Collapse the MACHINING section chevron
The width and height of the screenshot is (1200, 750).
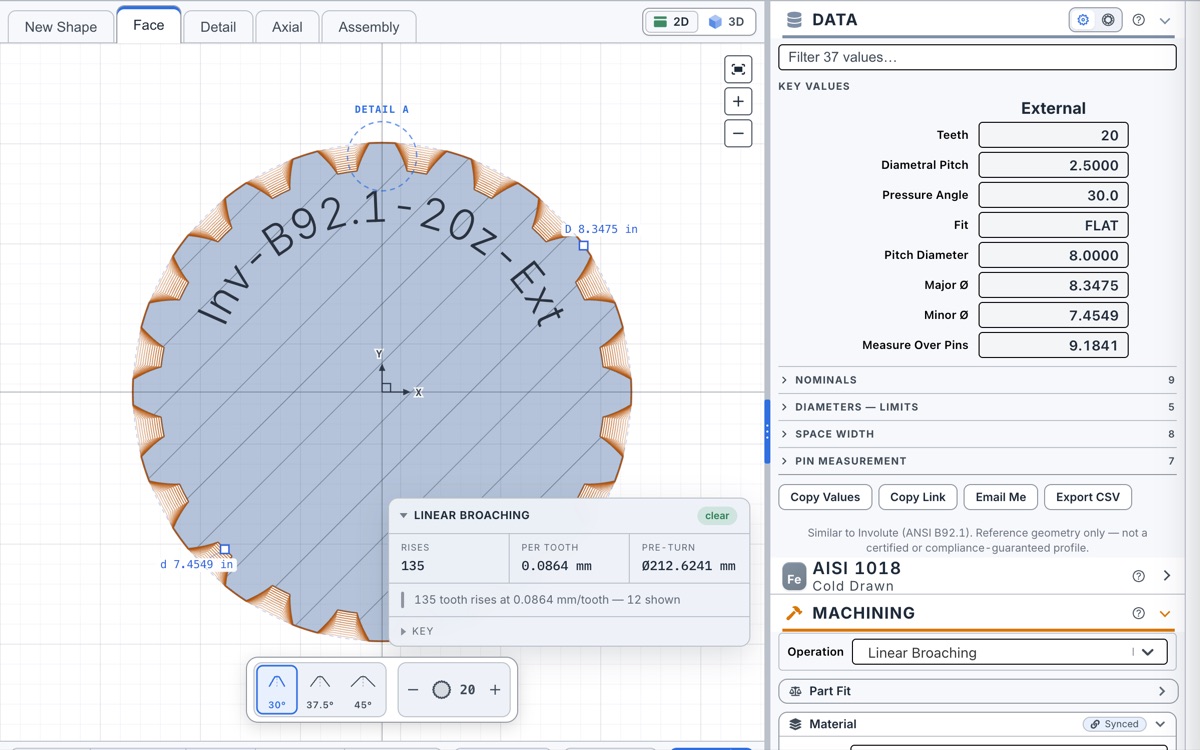point(1165,613)
